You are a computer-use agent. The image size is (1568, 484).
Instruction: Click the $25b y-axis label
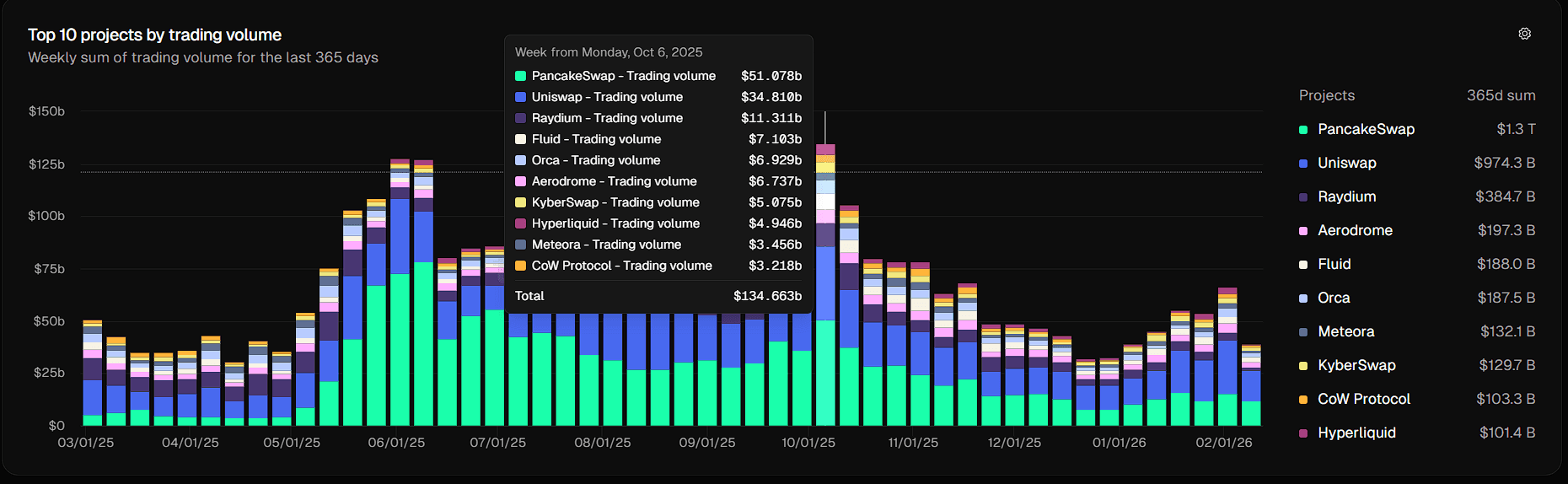click(49, 374)
